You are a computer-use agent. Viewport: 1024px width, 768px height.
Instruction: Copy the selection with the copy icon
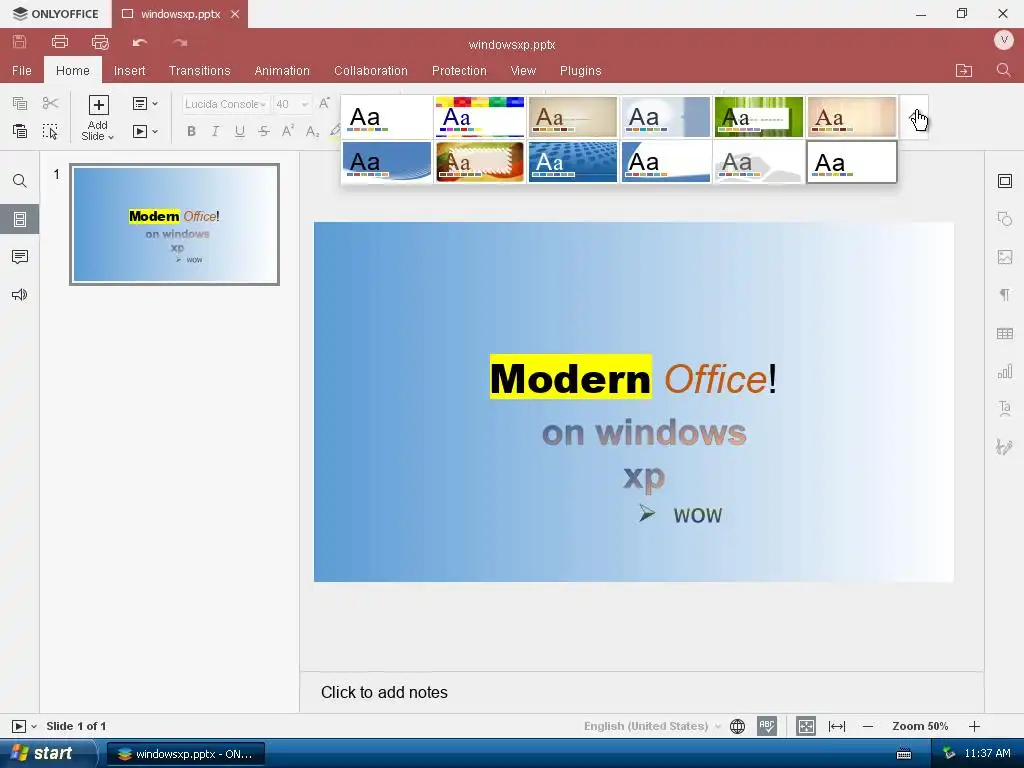(20, 103)
